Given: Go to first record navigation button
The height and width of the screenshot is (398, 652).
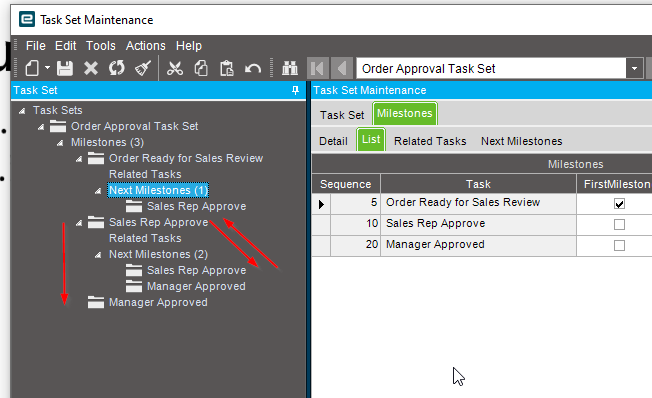Looking at the screenshot, I should (x=318, y=68).
